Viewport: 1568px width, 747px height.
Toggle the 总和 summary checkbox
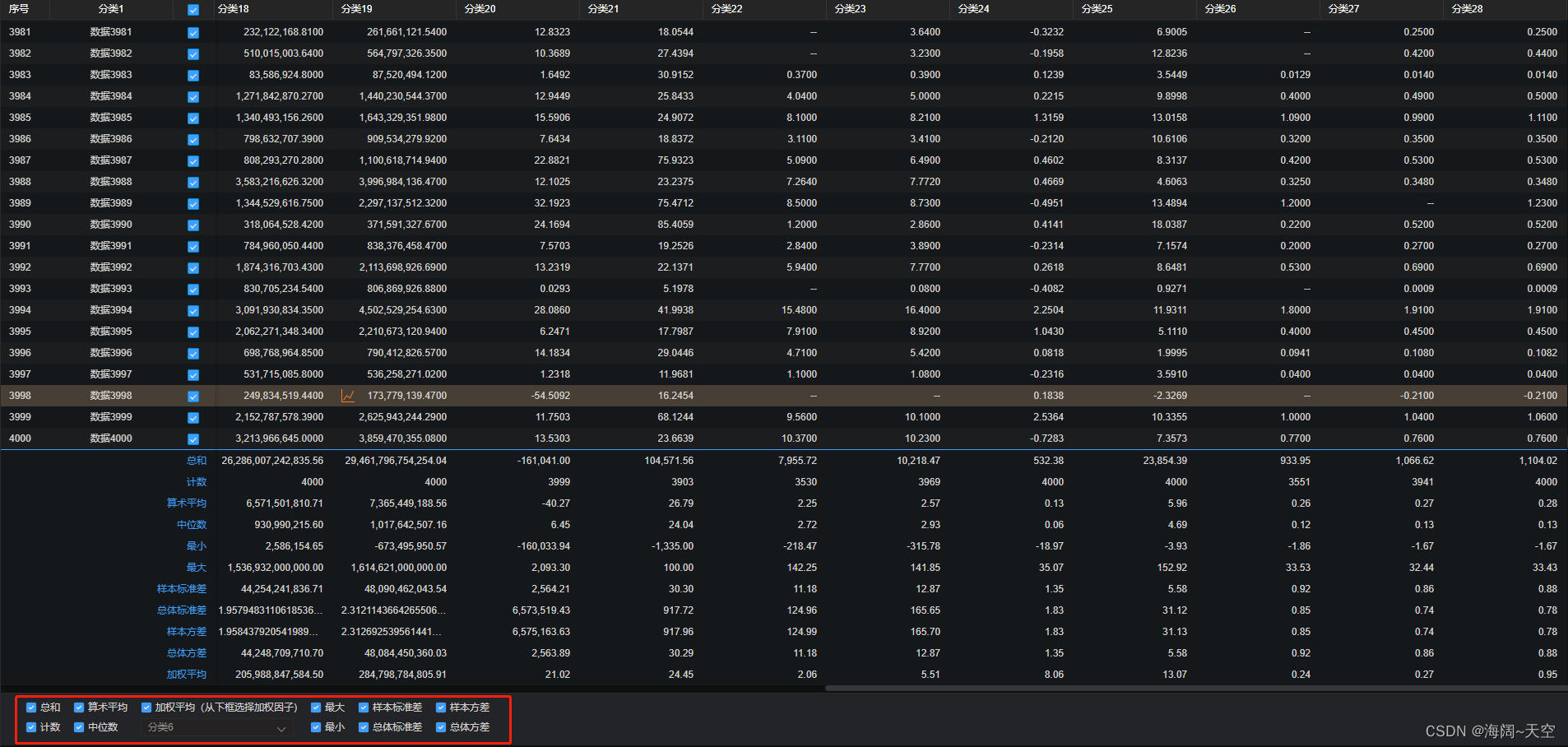coord(31,708)
